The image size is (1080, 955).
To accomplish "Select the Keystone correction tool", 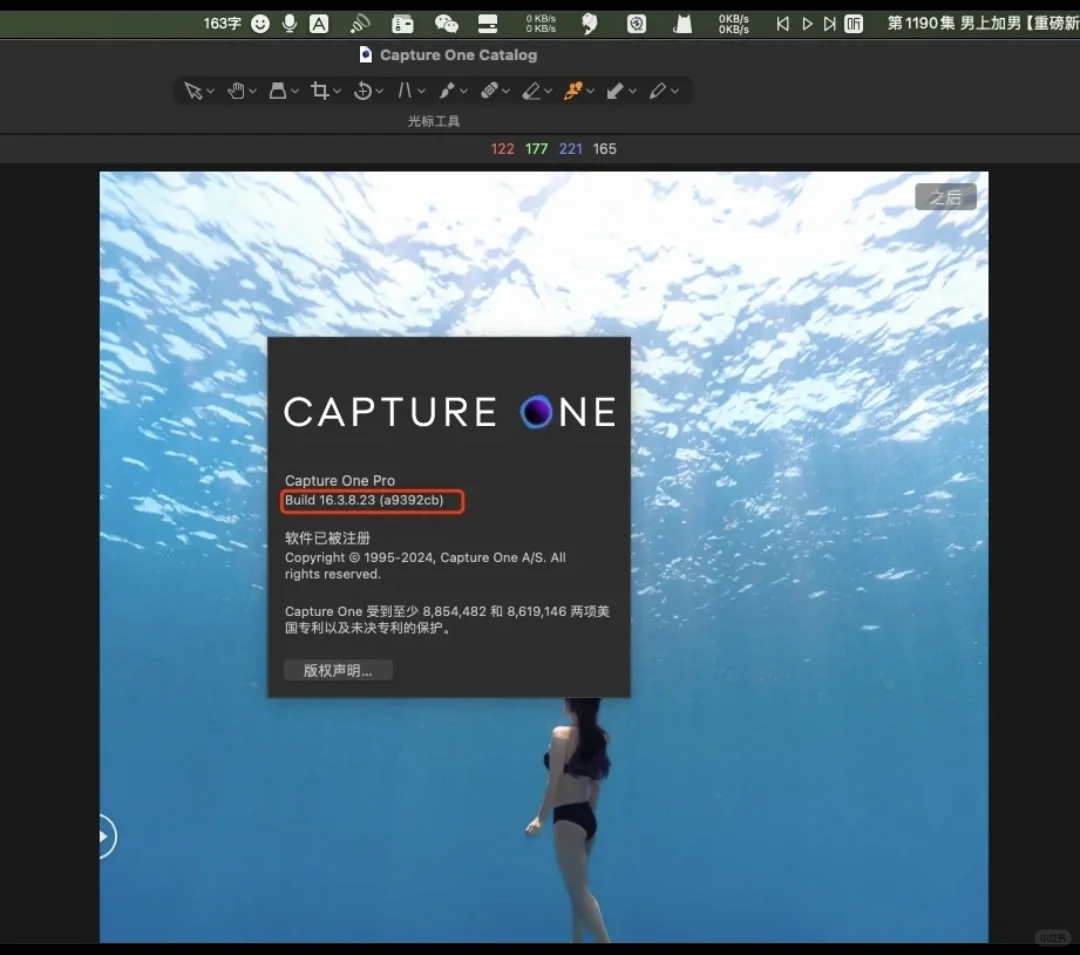I will pyautogui.click(x=278, y=90).
